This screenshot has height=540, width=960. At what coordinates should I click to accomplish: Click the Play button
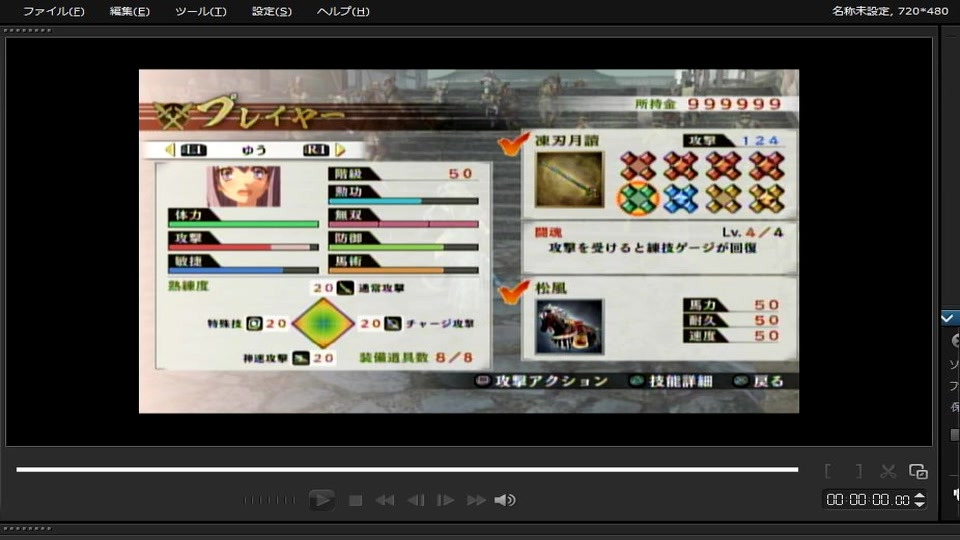321,500
